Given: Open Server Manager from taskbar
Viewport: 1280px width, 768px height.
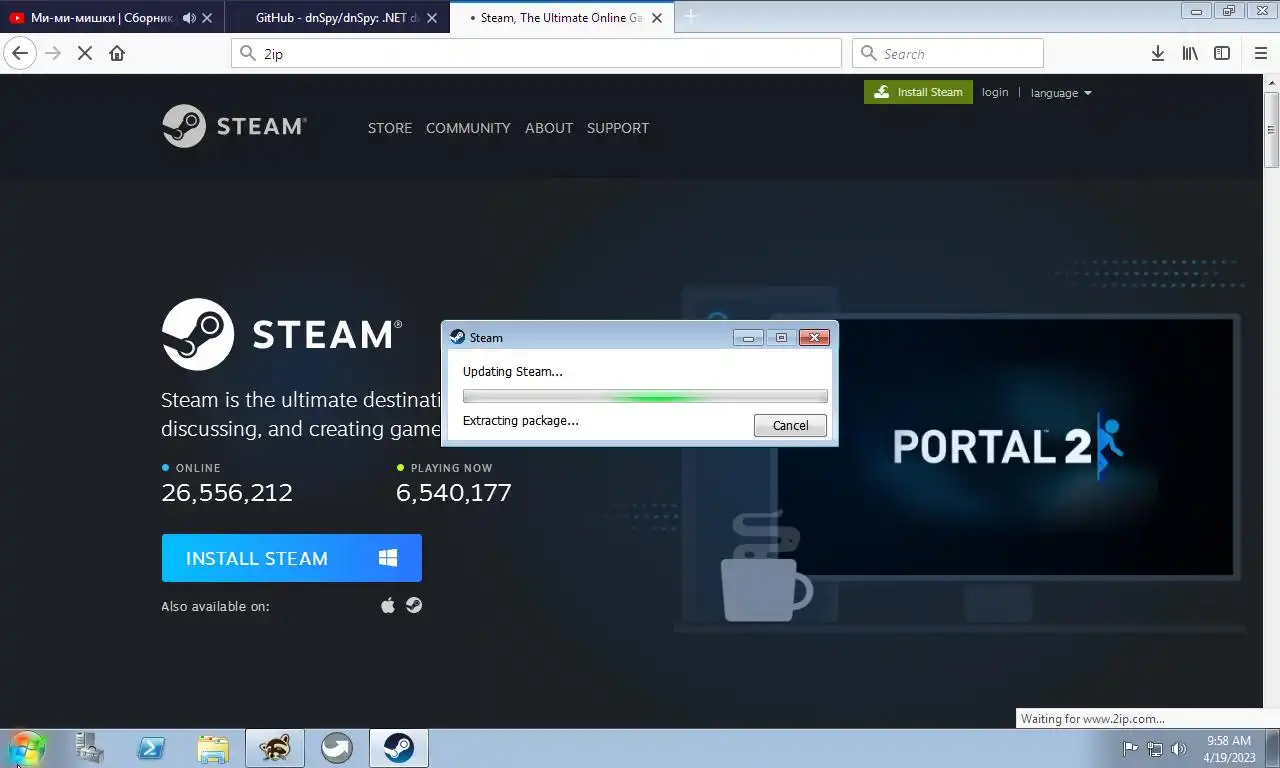Looking at the screenshot, I should 89,747.
